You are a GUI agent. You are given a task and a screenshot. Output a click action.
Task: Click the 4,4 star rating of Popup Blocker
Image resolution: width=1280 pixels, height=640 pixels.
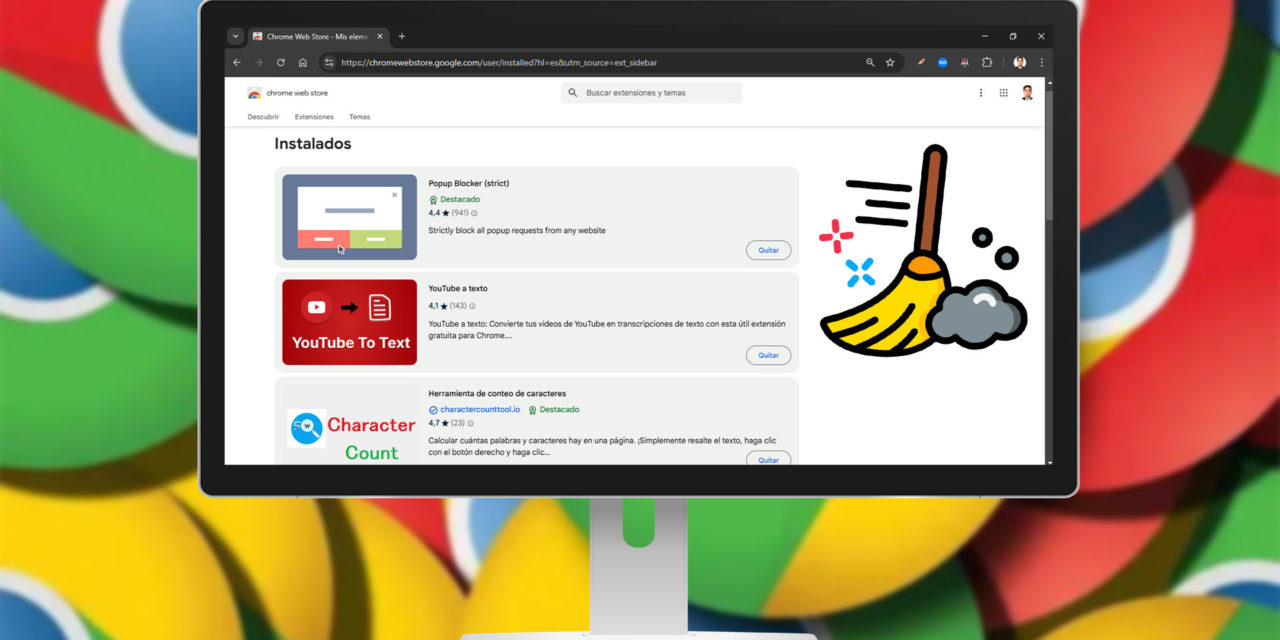(x=438, y=213)
